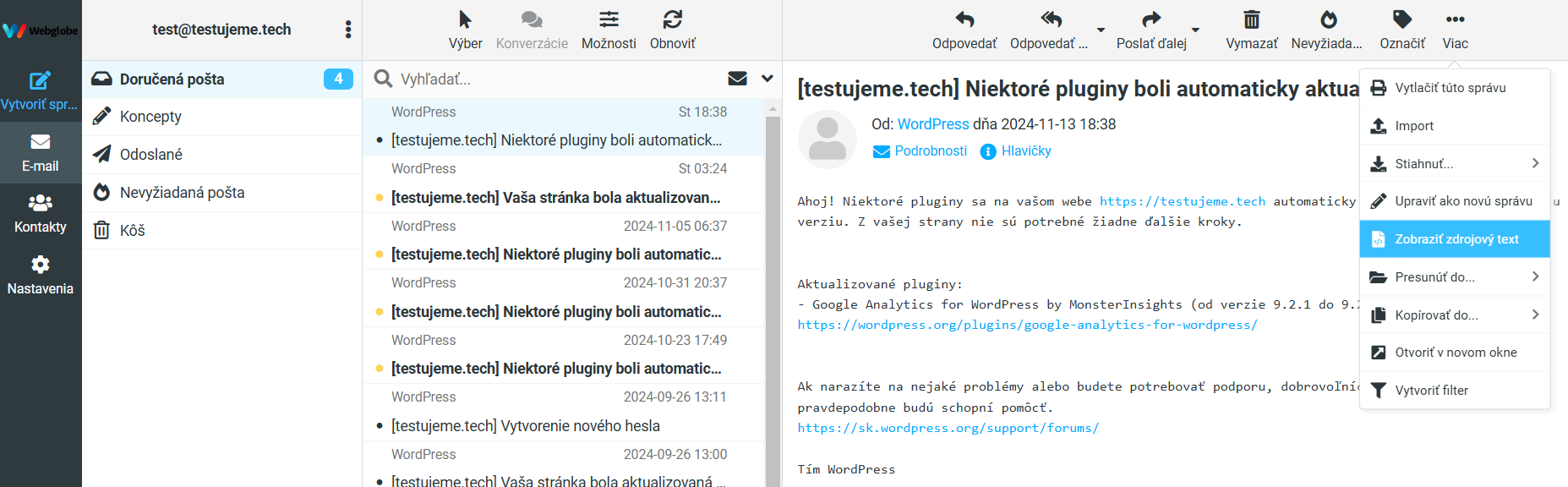
Task: Click the envelope filter icon in search bar
Action: pyautogui.click(x=737, y=79)
